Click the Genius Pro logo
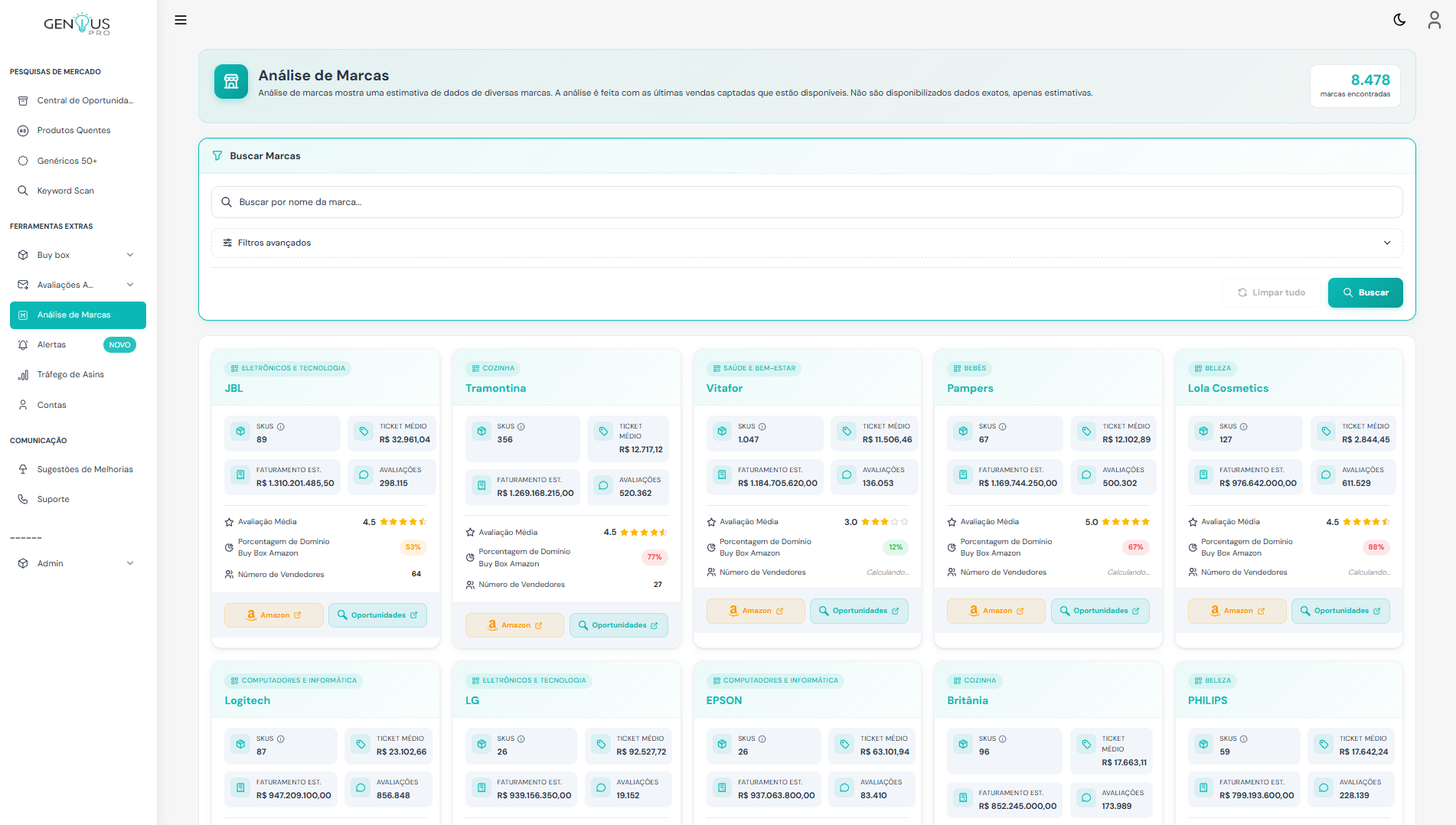1456x825 pixels. [77, 24]
